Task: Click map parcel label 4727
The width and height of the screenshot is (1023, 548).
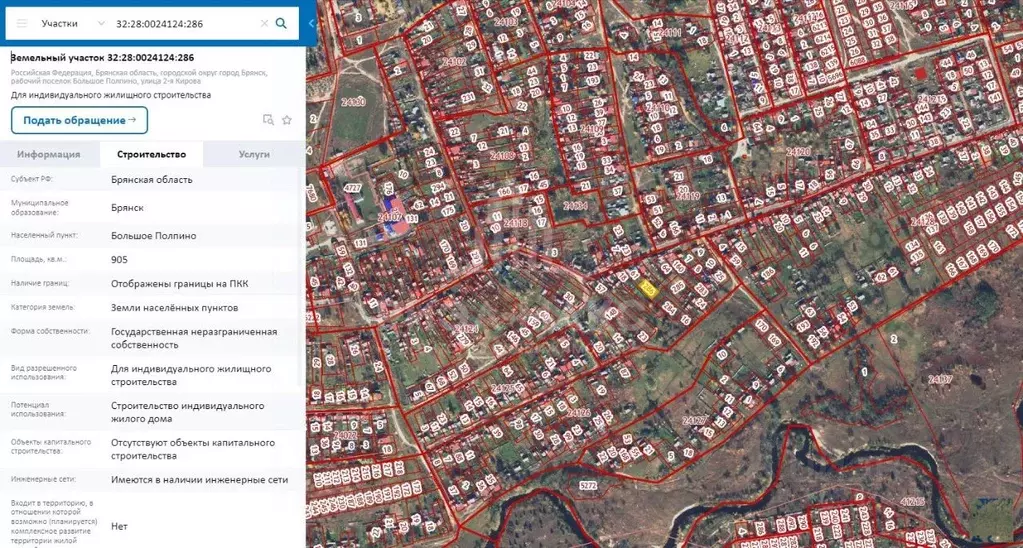Action: (353, 189)
